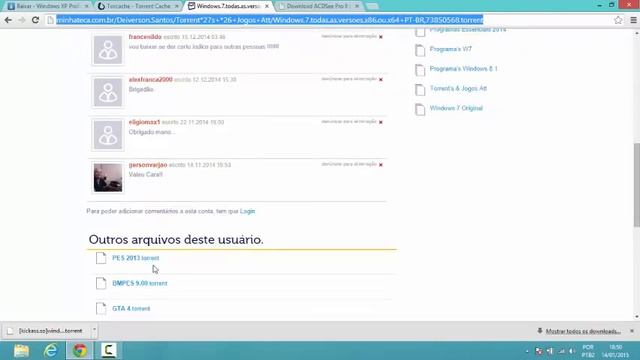This screenshot has width=640, height=360.
Task: Close the Torcache Torrent Cache tab
Action: tap(177, 6)
